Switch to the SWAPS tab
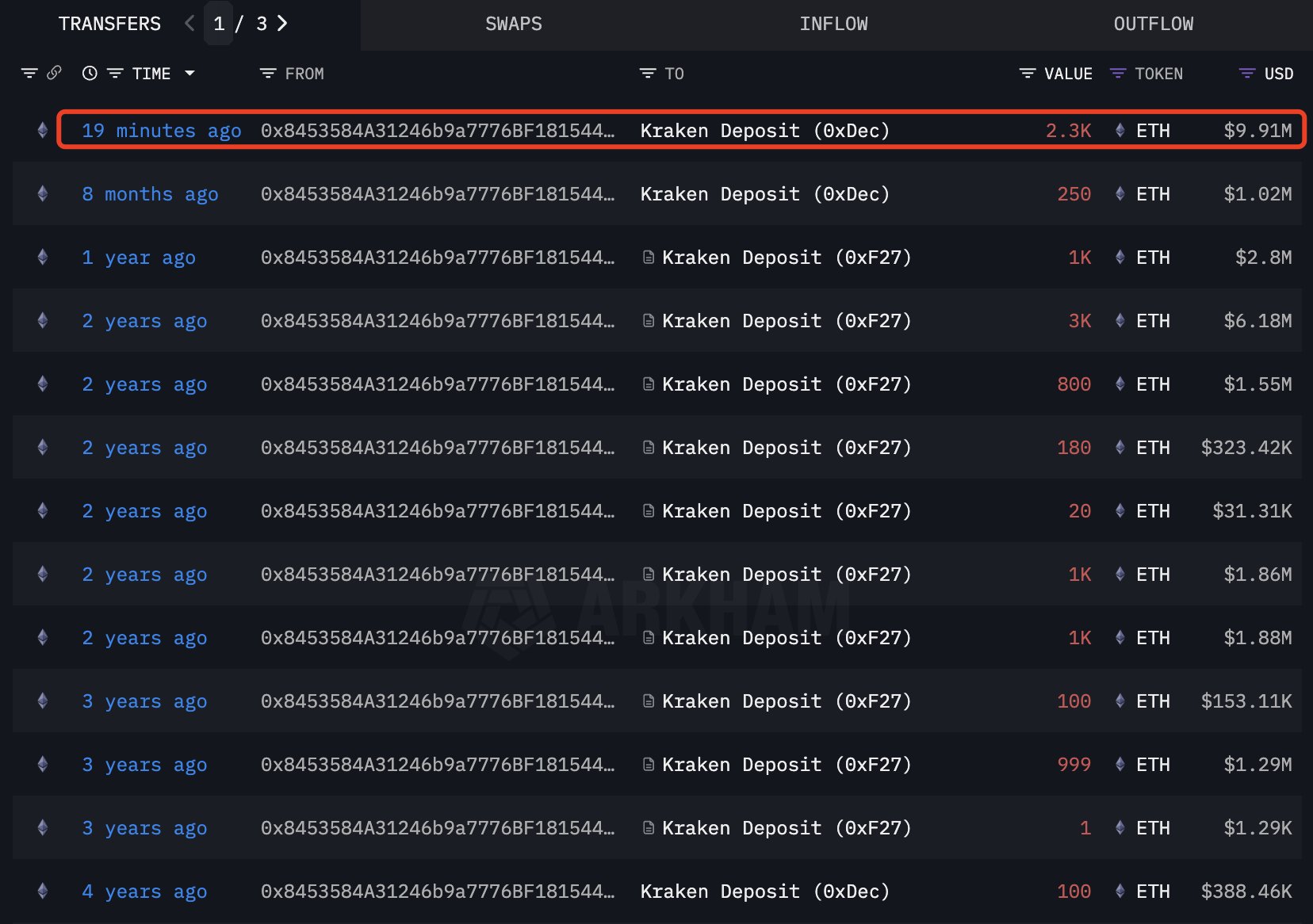 pos(514,24)
